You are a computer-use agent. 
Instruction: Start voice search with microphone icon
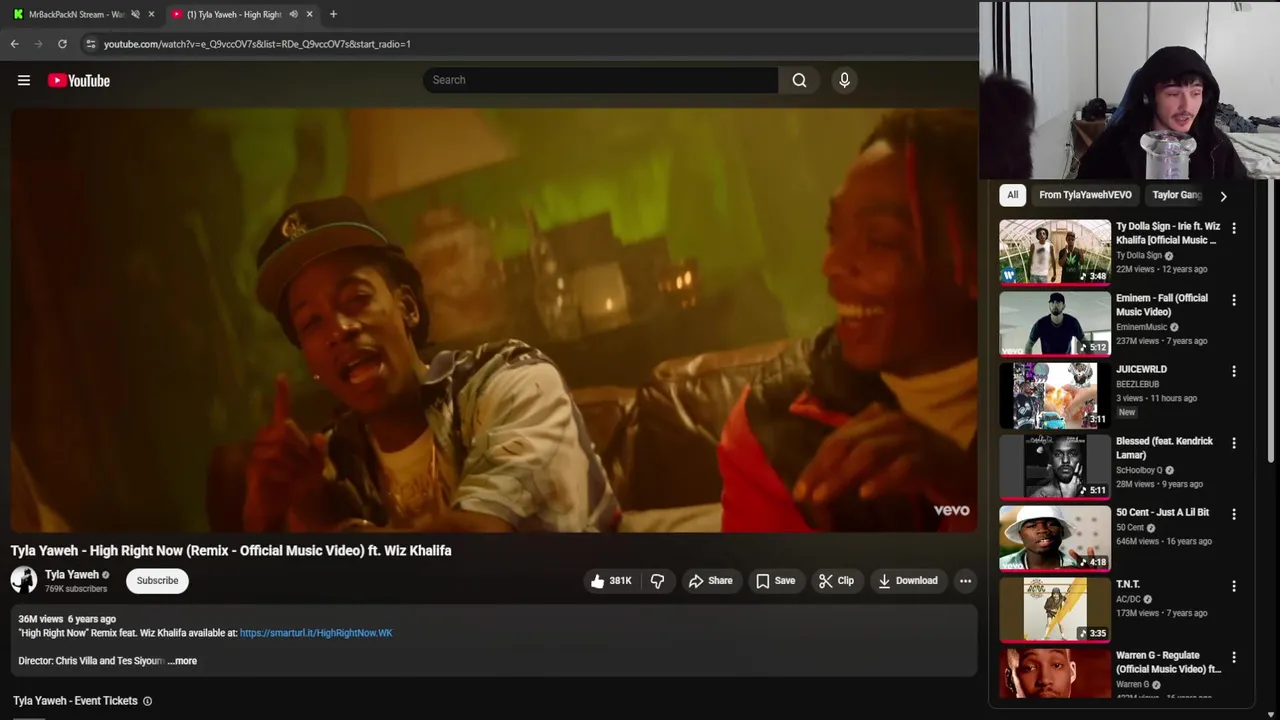pos(844,80)
